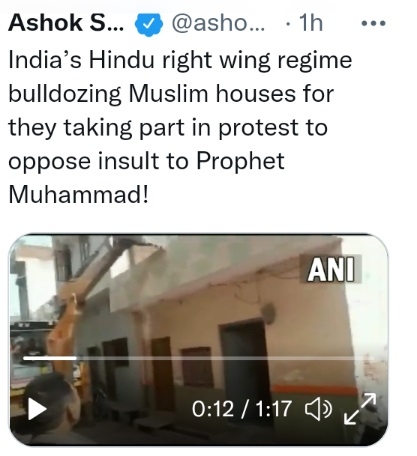Open the three-dot more options menu
Screen dimensions: 417x456
[374, 23]
